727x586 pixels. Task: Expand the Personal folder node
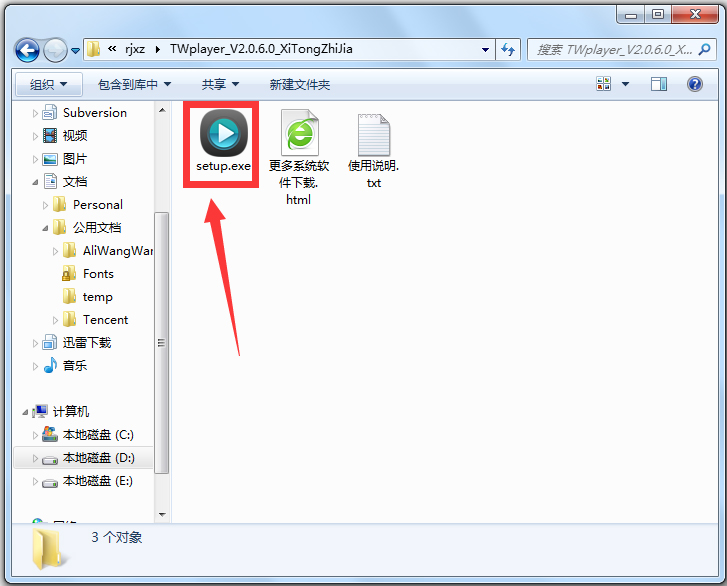click(x=45, y=205)
